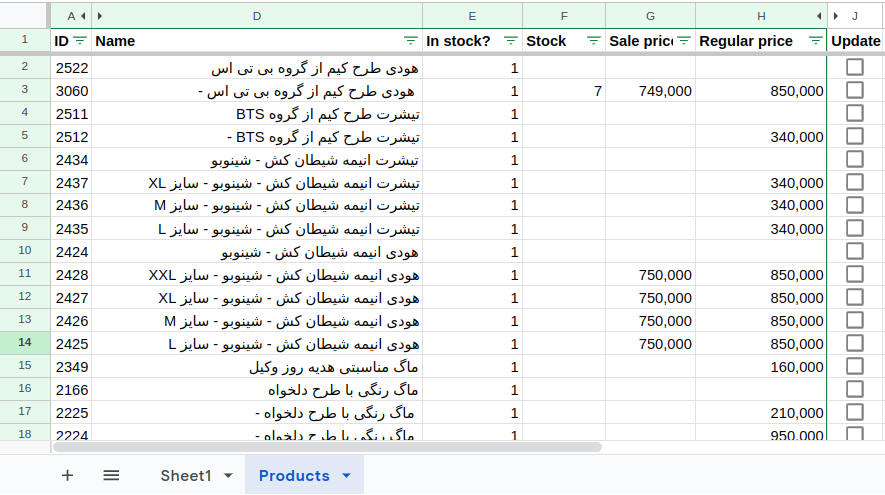
Task: Select column G header
Action: coord(650,16)
